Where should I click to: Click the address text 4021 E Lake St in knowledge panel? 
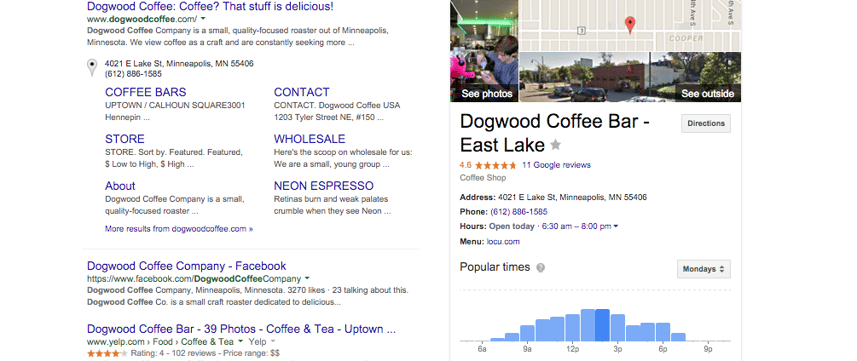point(572,197)
